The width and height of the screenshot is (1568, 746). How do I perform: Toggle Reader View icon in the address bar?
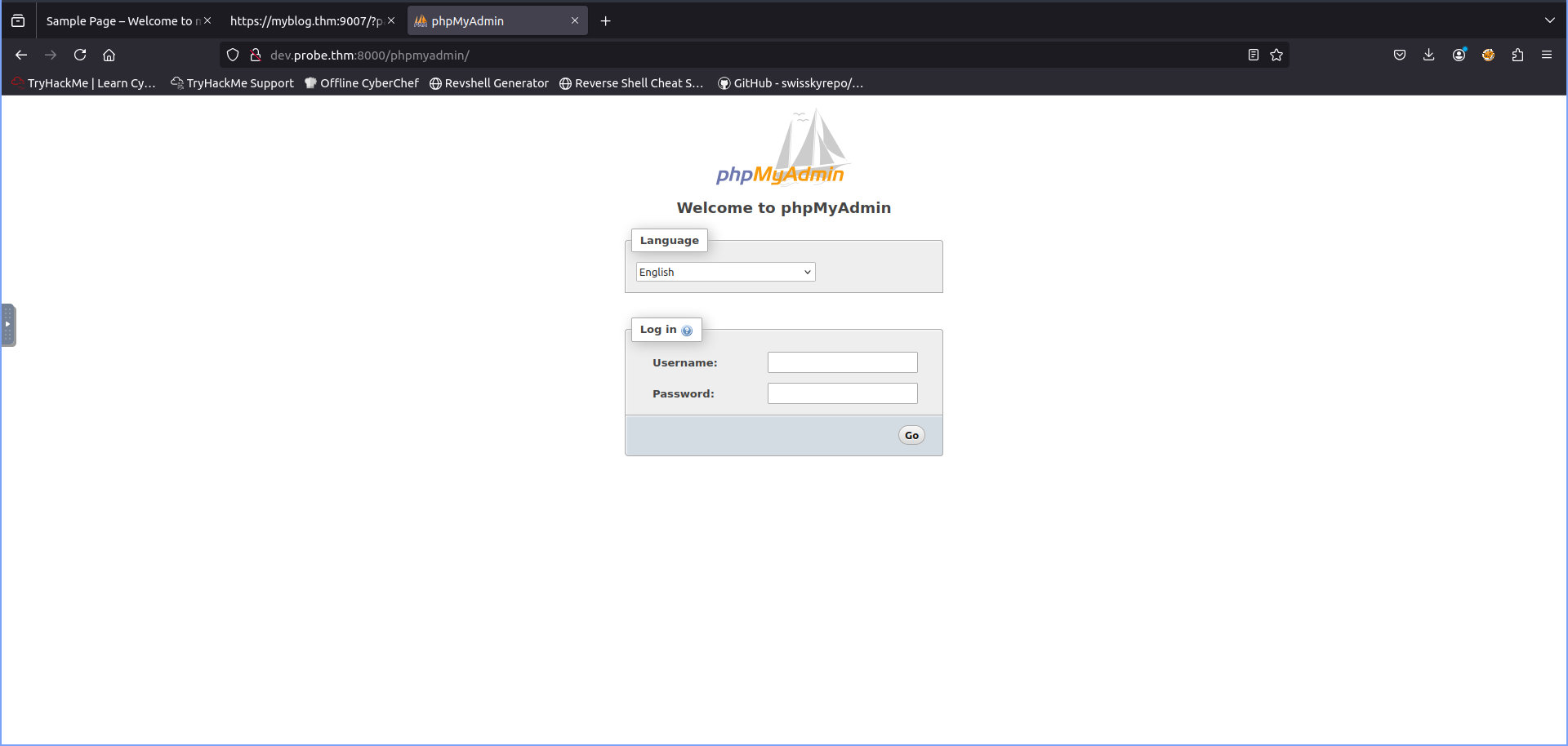1254,55
